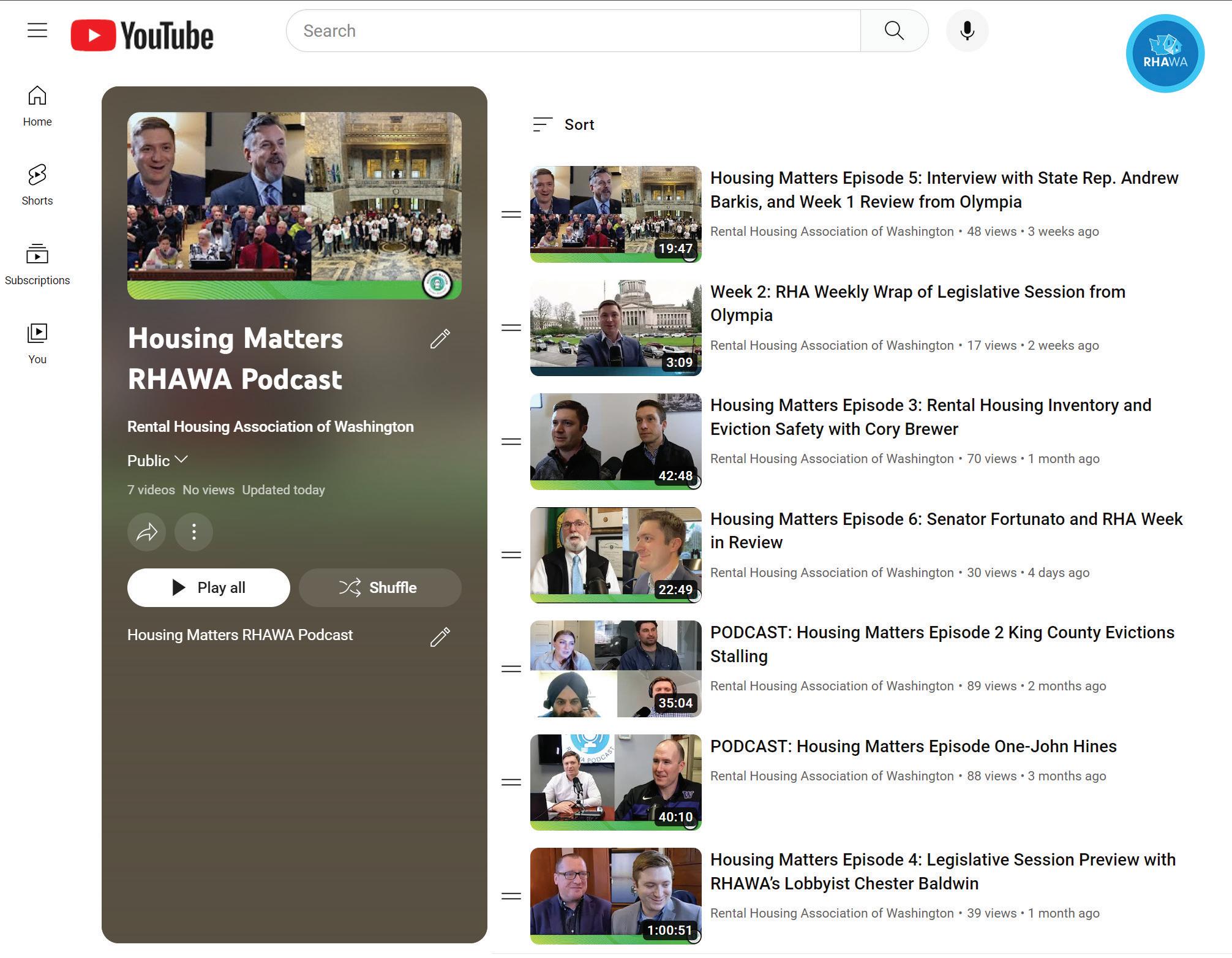Open the Sort menu
Image resolution: width=1232 pixels, height=958 pixels.
coord(563,125)
